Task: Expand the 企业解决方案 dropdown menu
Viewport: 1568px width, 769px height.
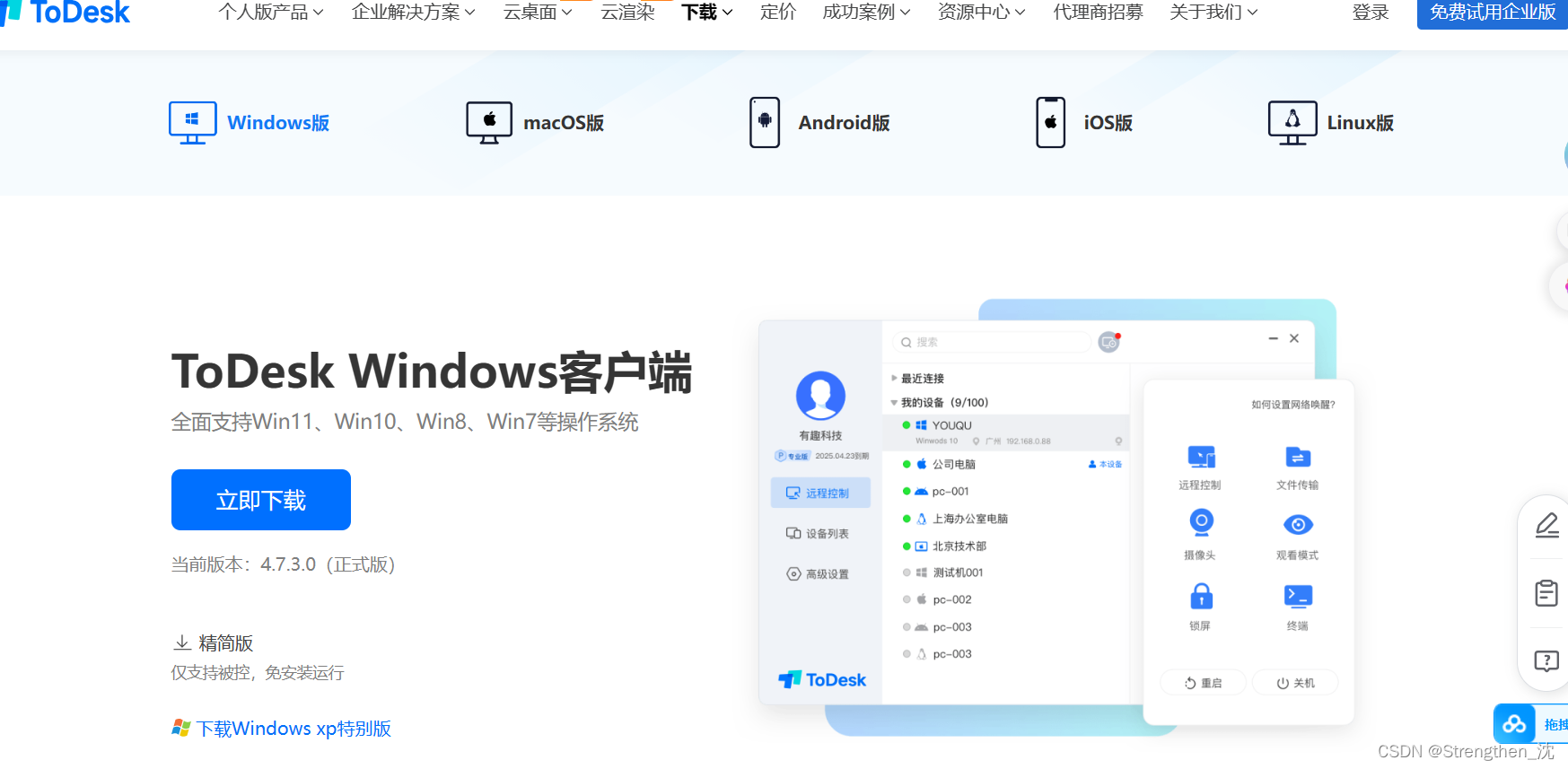Action: 414,13
